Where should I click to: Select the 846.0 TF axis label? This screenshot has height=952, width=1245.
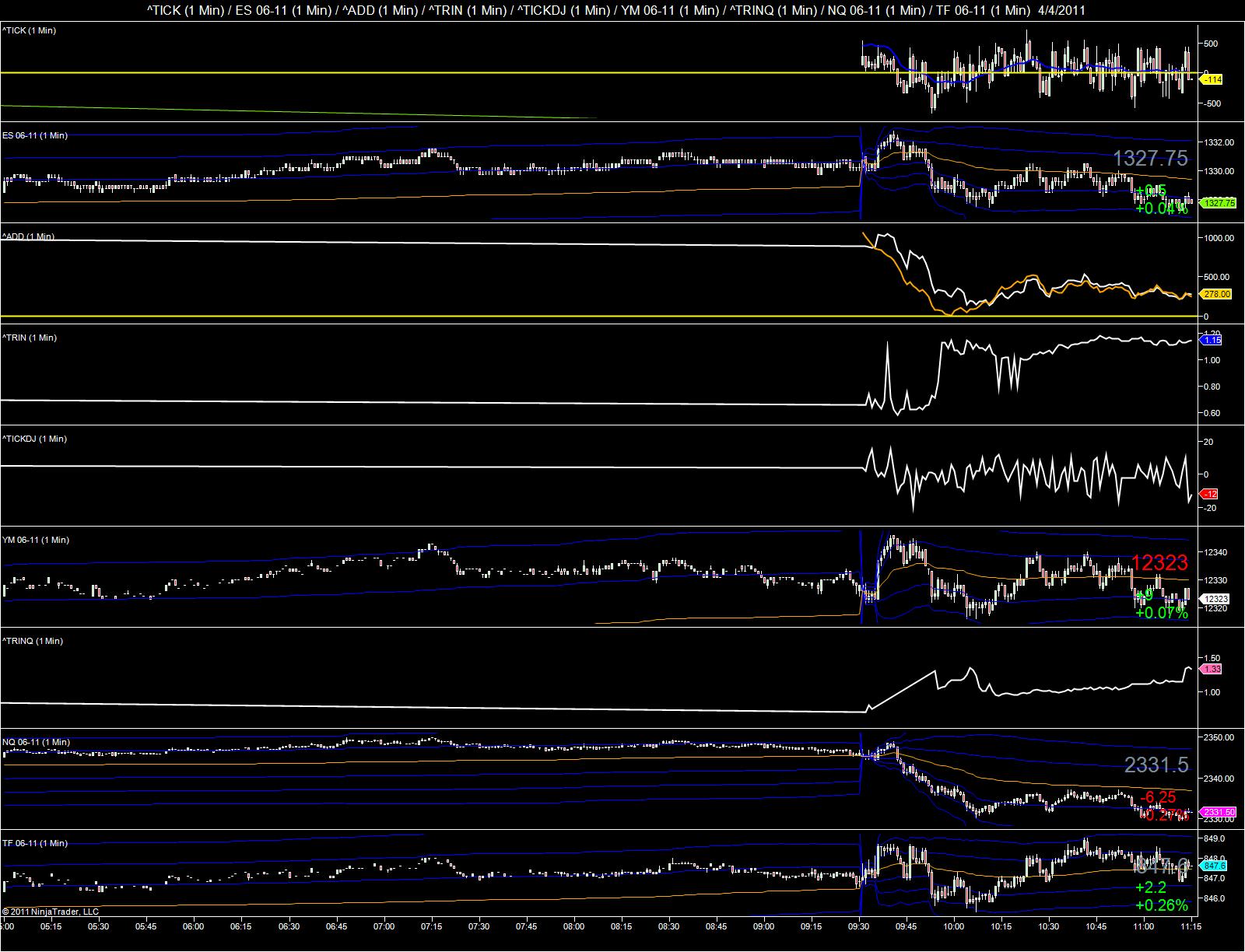(x=1215, y=898)
